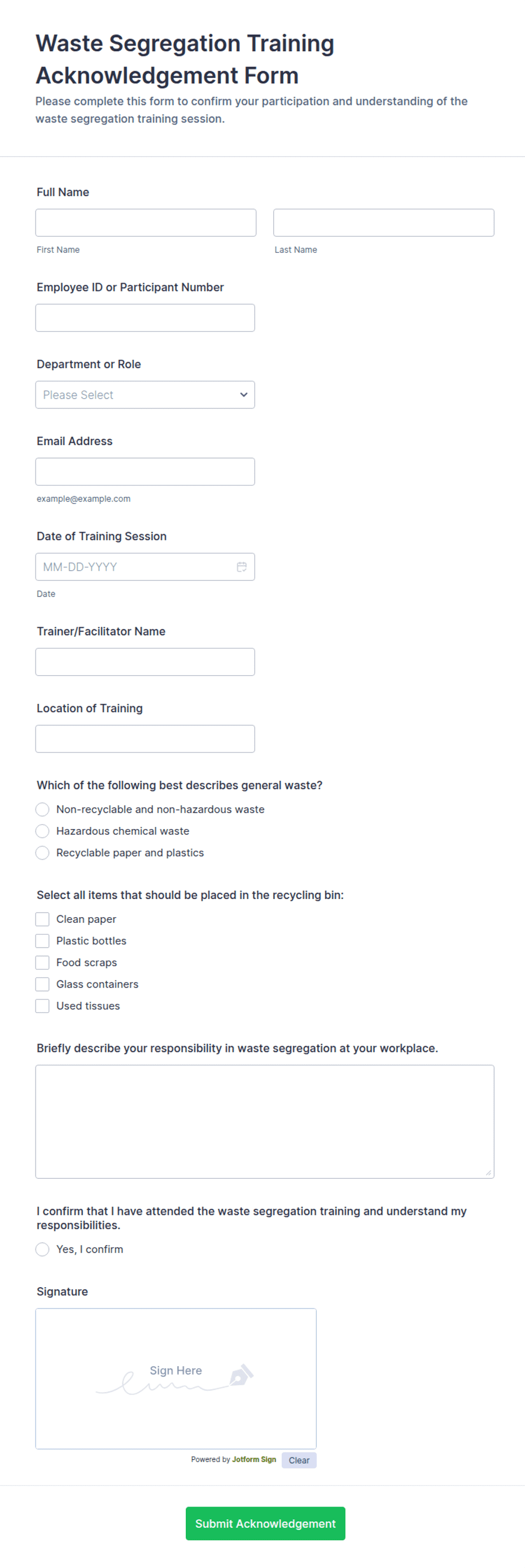Screen dimensions: 525x1568
Task: Check the Clean paper checkbox
Action: click(x=43, y=919)
